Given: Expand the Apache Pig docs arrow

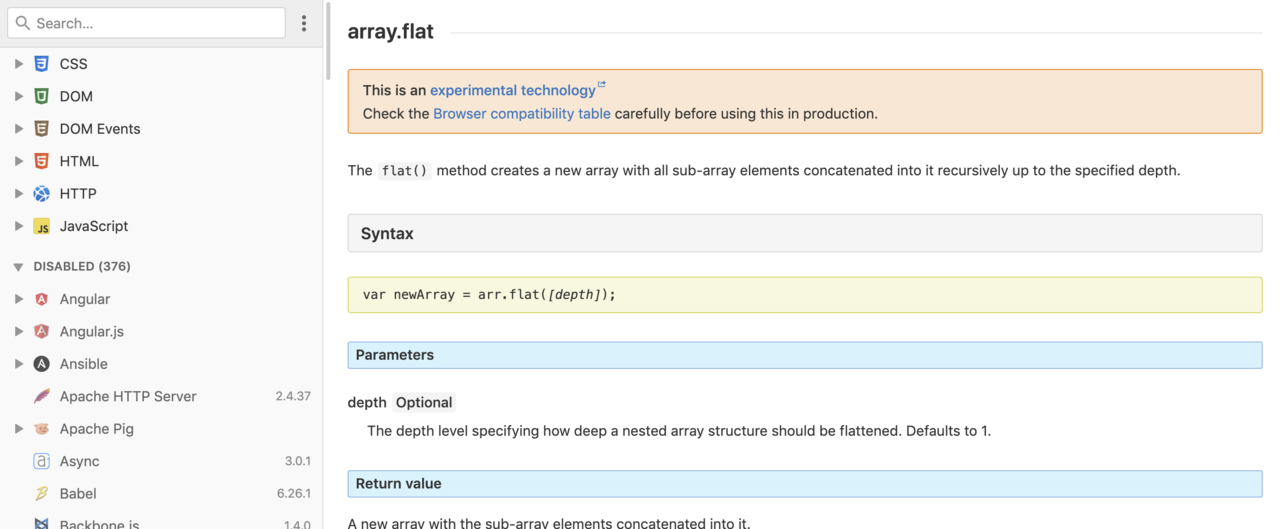Looking at the screenshot, I should (18, 429).
